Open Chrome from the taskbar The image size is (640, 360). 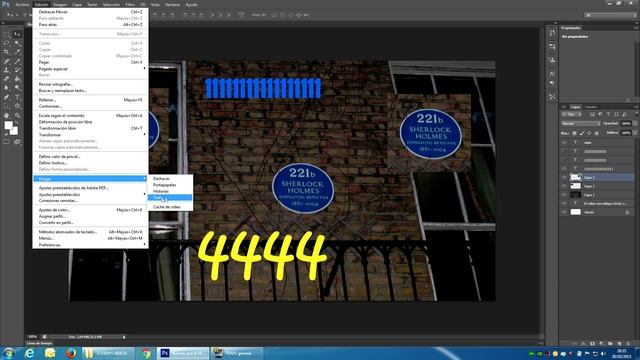click(x=146, y=353)
